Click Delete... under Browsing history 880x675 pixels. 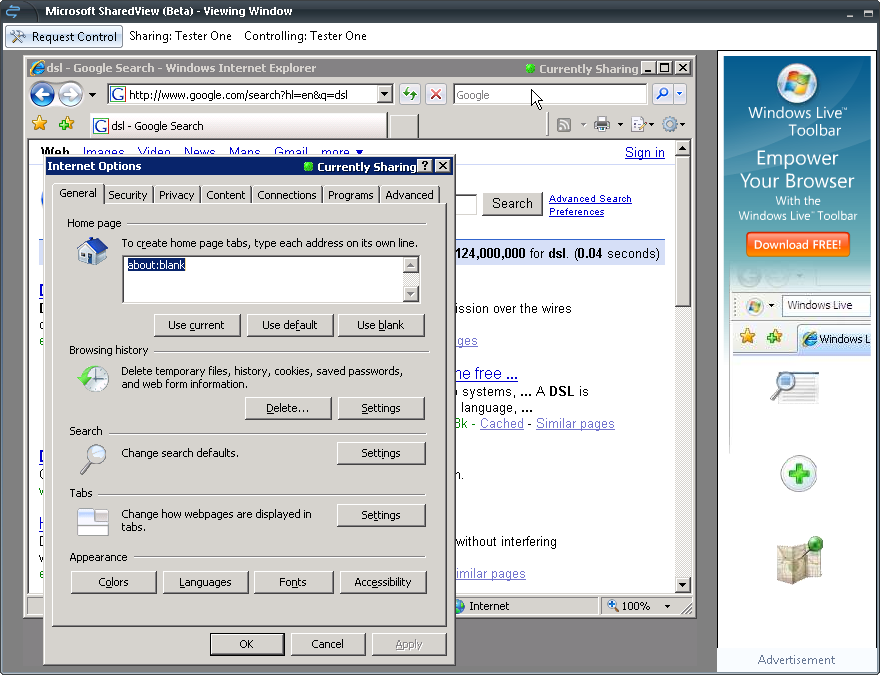[288, 408]
